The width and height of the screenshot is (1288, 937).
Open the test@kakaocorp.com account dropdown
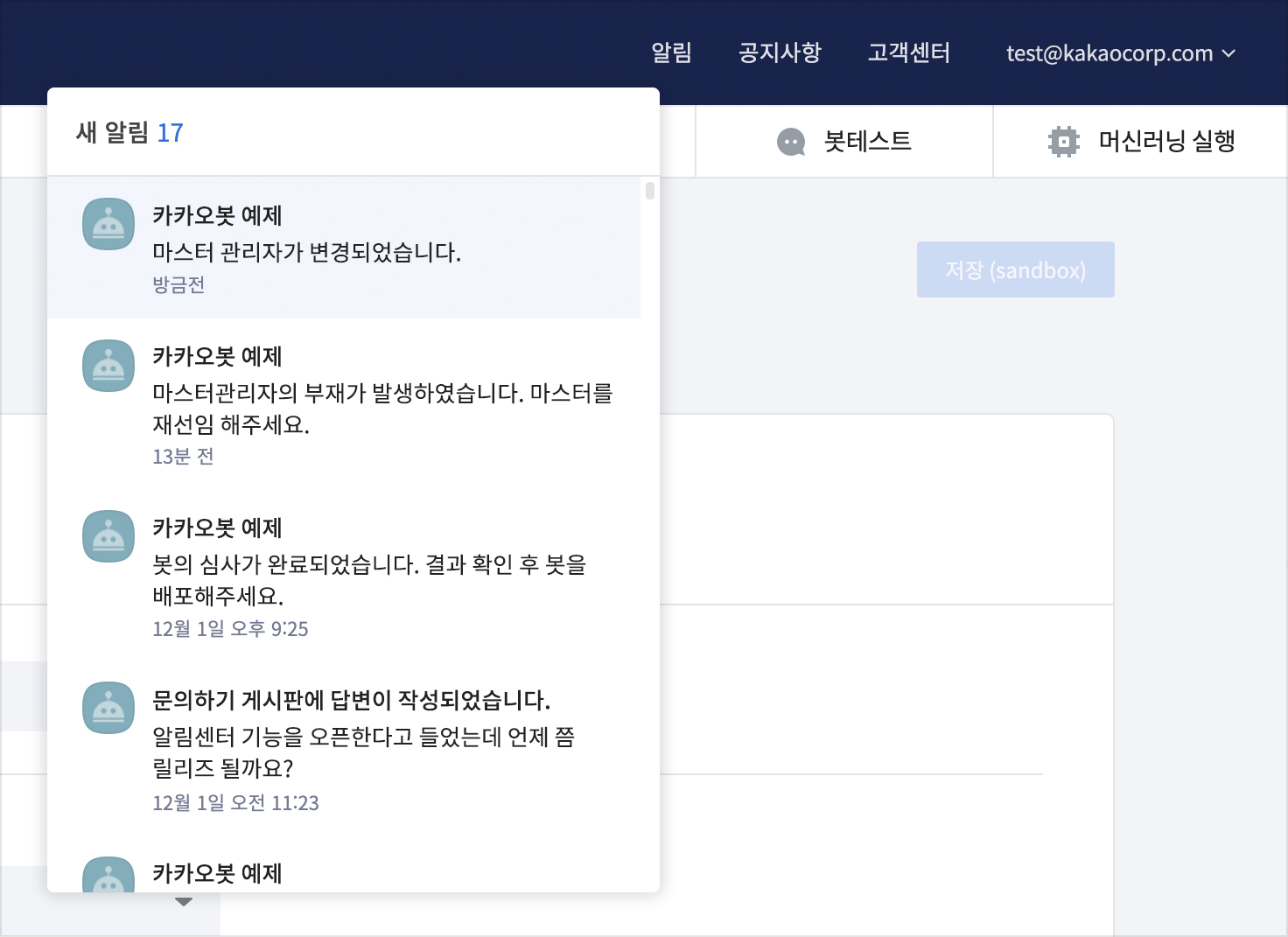[x=1109, y=53]
